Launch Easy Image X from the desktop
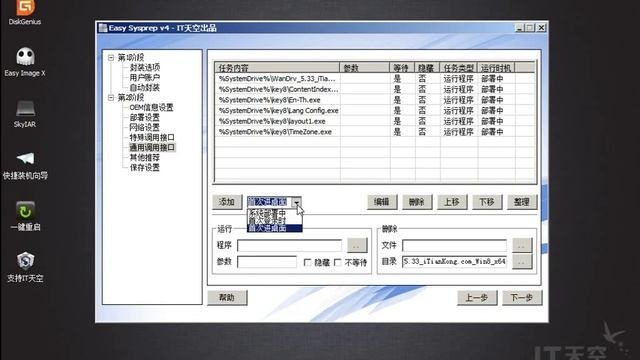This screenshot has width=640, height=360. click(x=25, y=62)
